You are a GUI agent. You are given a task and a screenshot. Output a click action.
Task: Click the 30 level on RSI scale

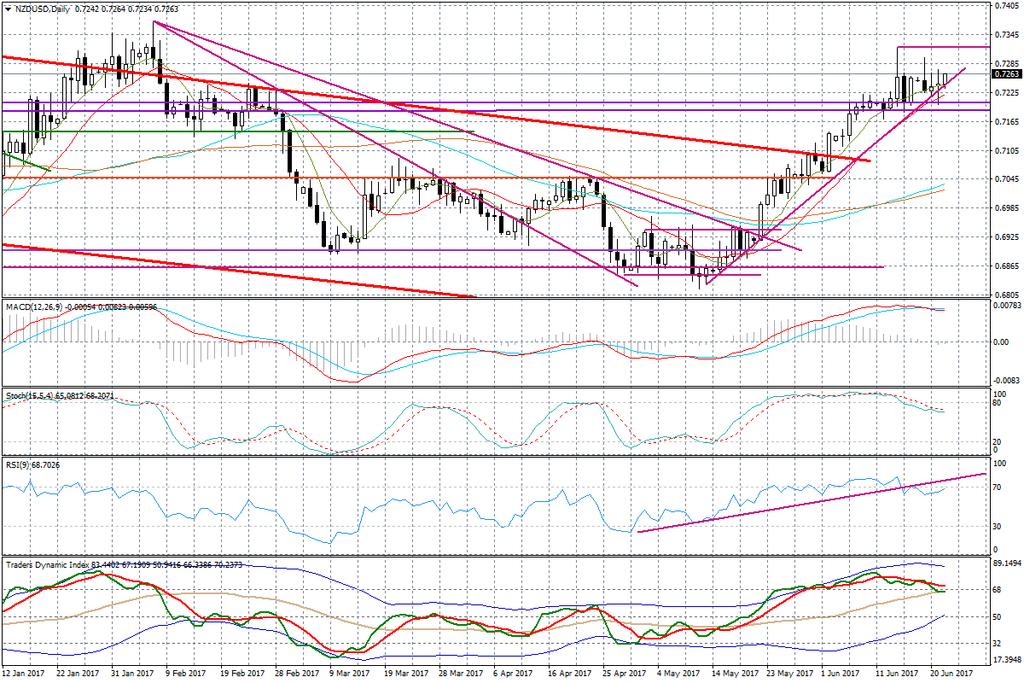click(997, 526)
